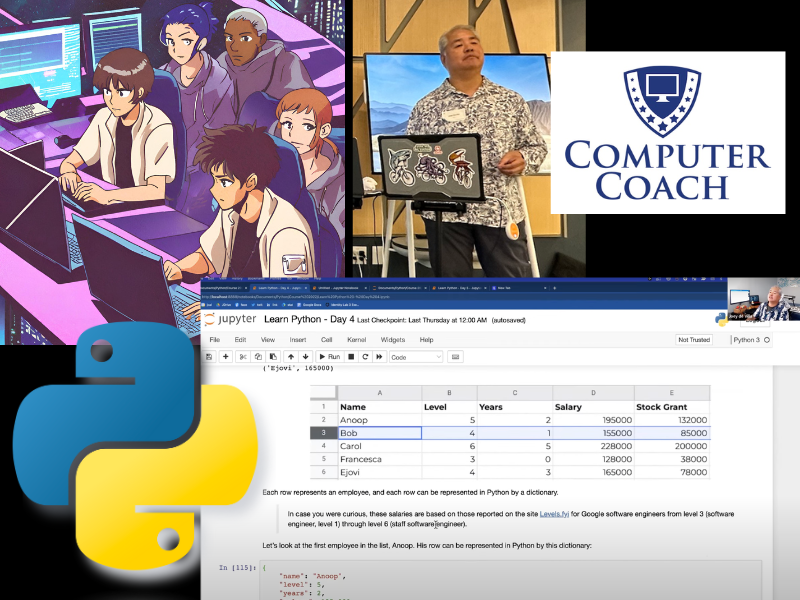Image resolution: width=800 pixels, height=600 pixels.
Task: Switch to the Untitled Jupyter Notebook browser tab
Action: point(339,288)
